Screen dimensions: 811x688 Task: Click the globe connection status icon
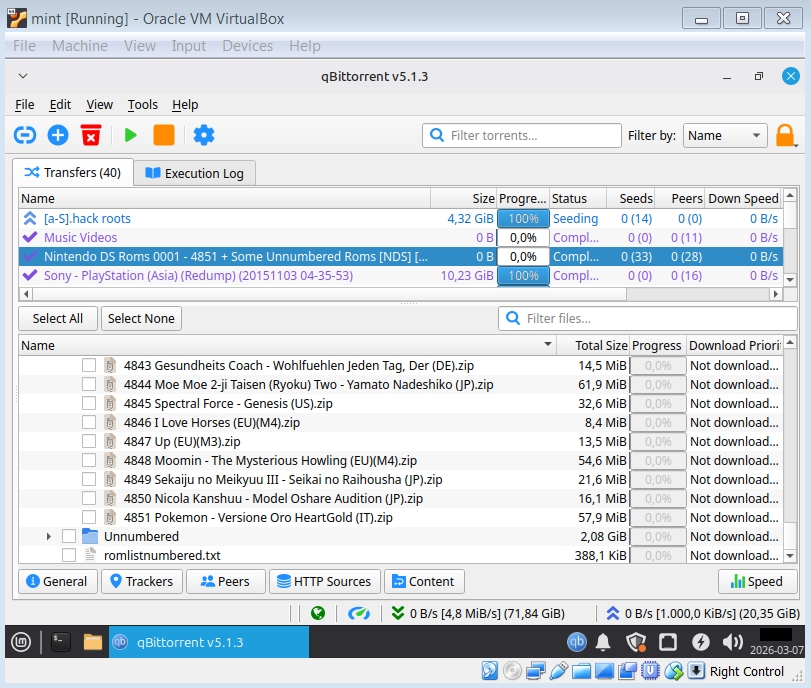coord(318,614)
